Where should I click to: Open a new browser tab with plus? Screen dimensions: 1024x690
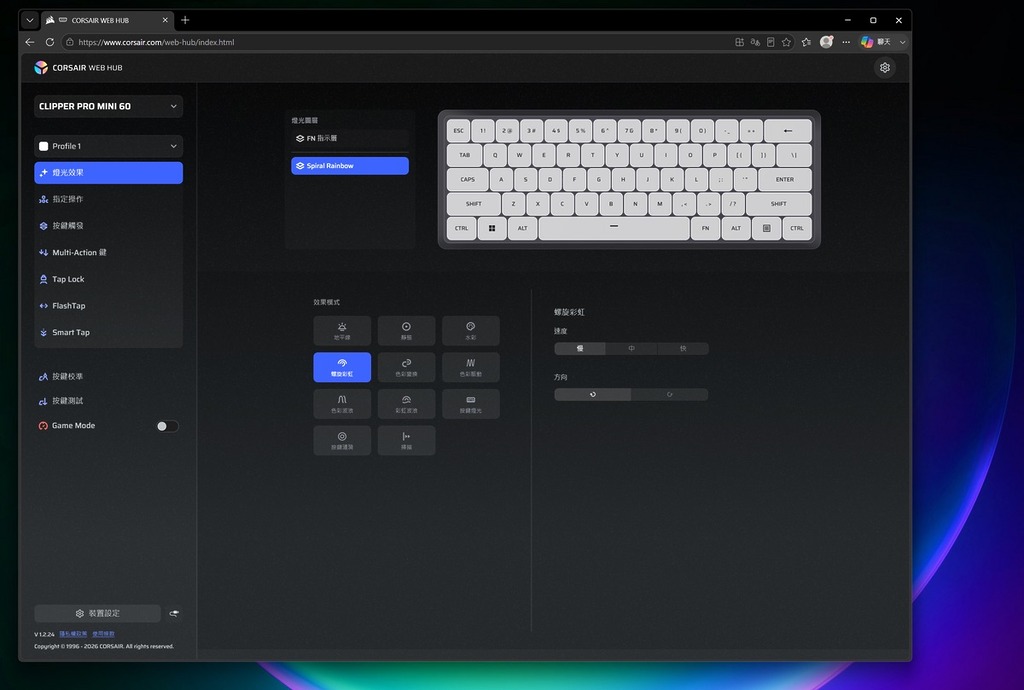(x=185, y=20)
